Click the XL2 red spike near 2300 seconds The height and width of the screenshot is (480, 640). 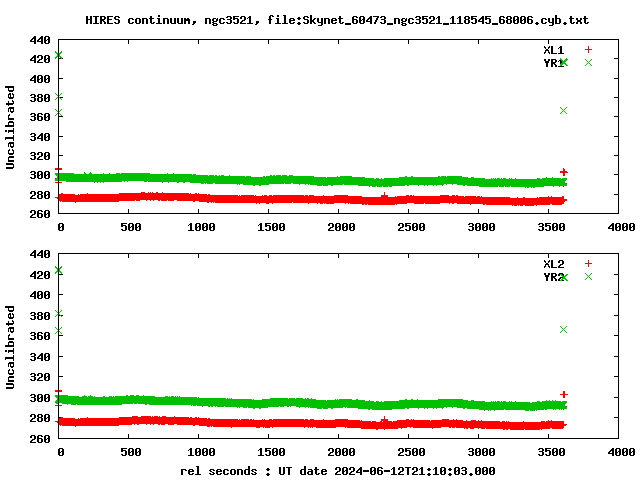384,419
